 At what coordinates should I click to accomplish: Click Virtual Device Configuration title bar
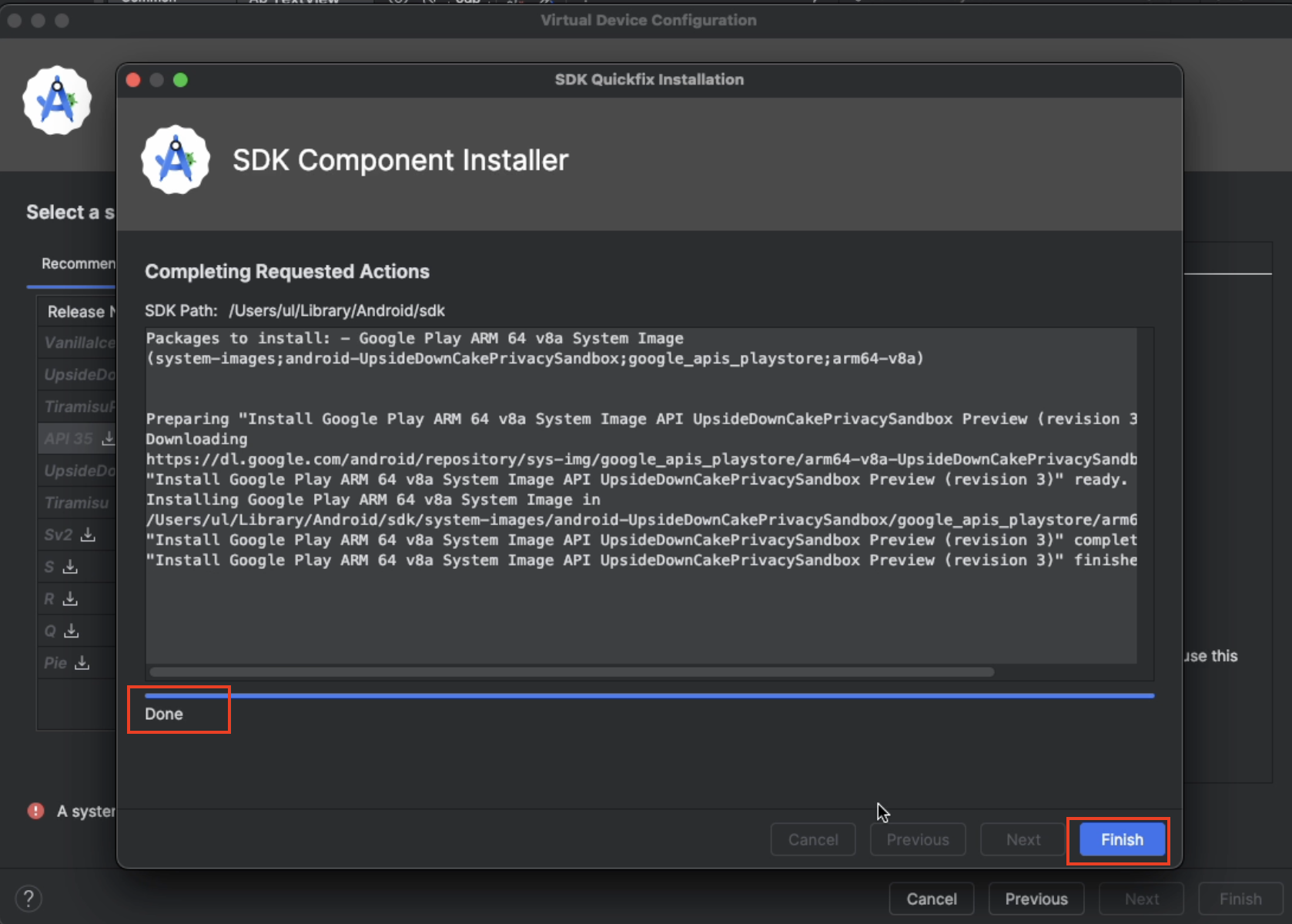click(x=648, y=20)
